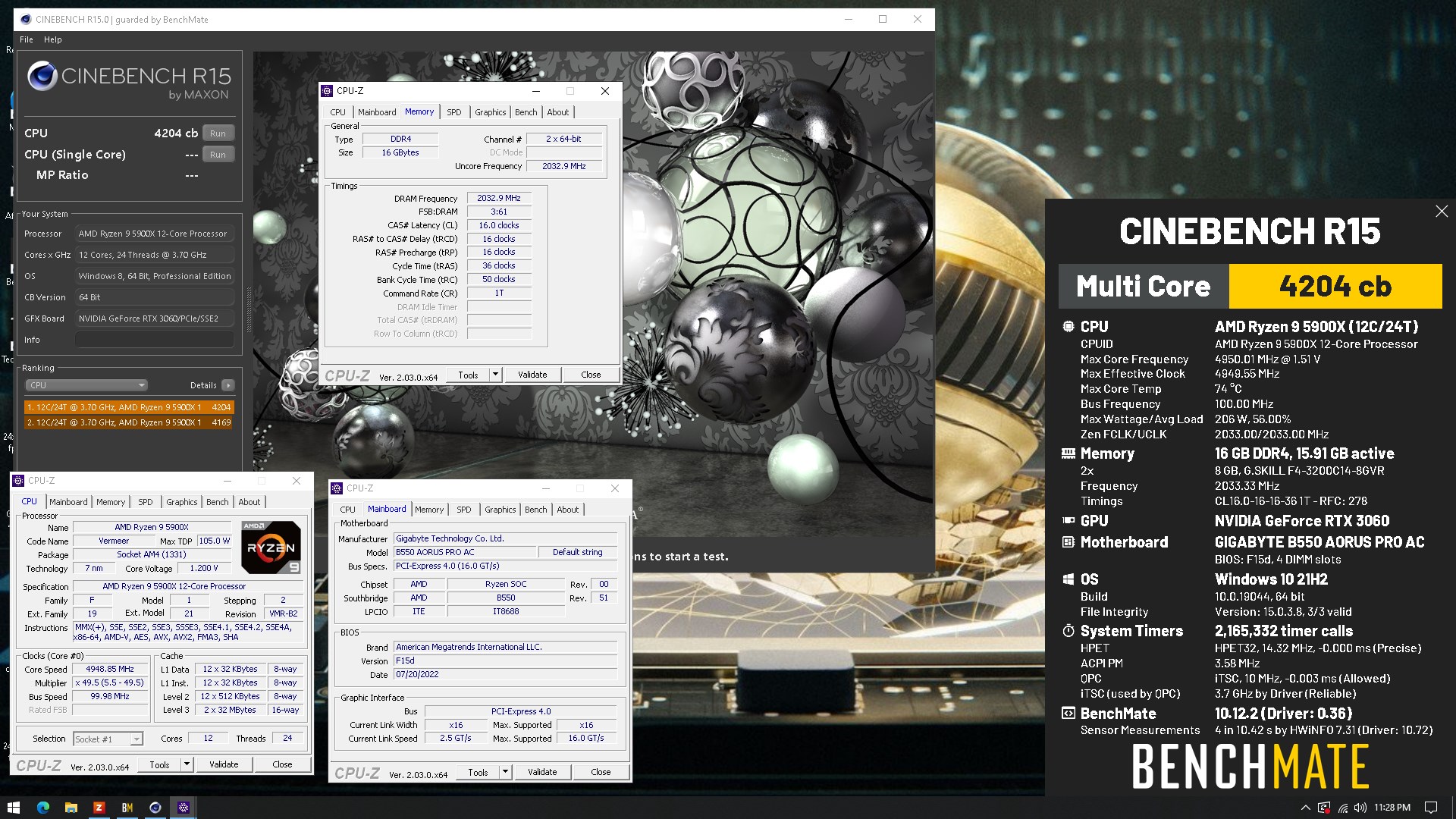Expand ranking Details arrow button
The image size is (1456, 819).
228,385
